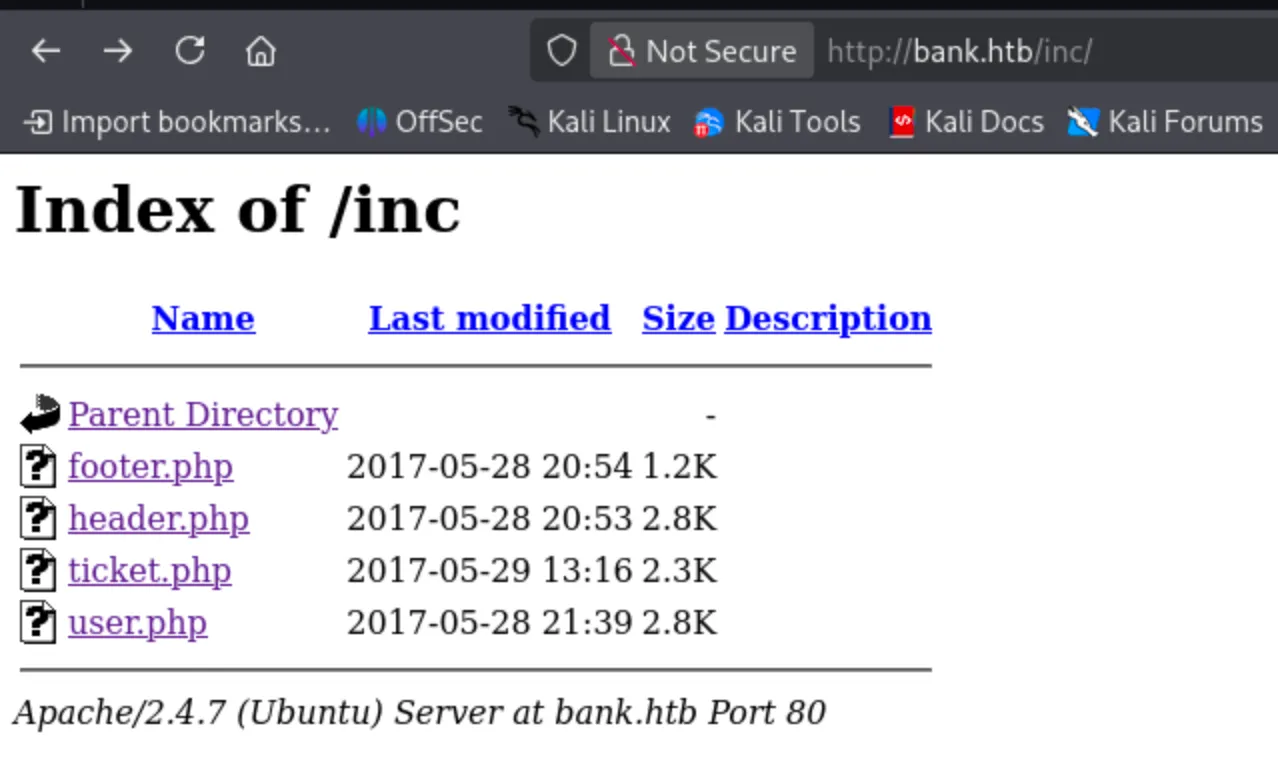Click the browser forward arrow

click(118, 51)
